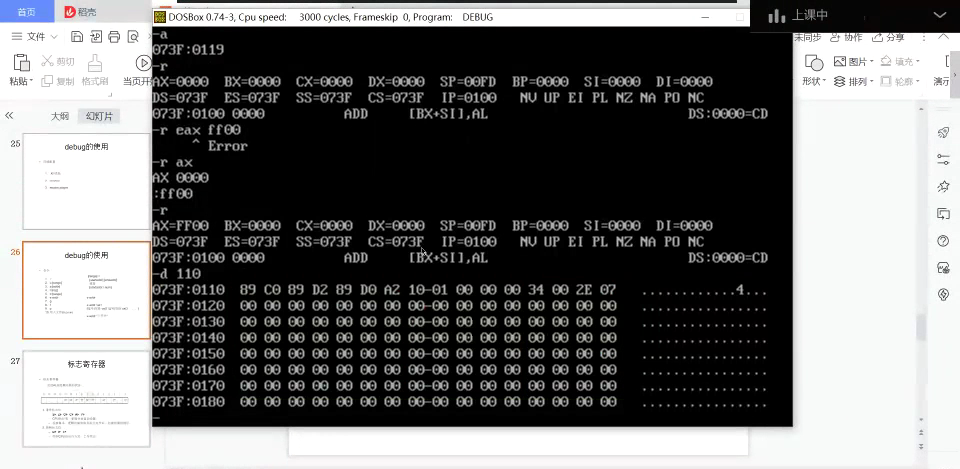Click the Print icon in WPS toolbar
Image resolution: width=960 pixels, height=469 pixels.
pyautogui.click(x=114, y=37)
